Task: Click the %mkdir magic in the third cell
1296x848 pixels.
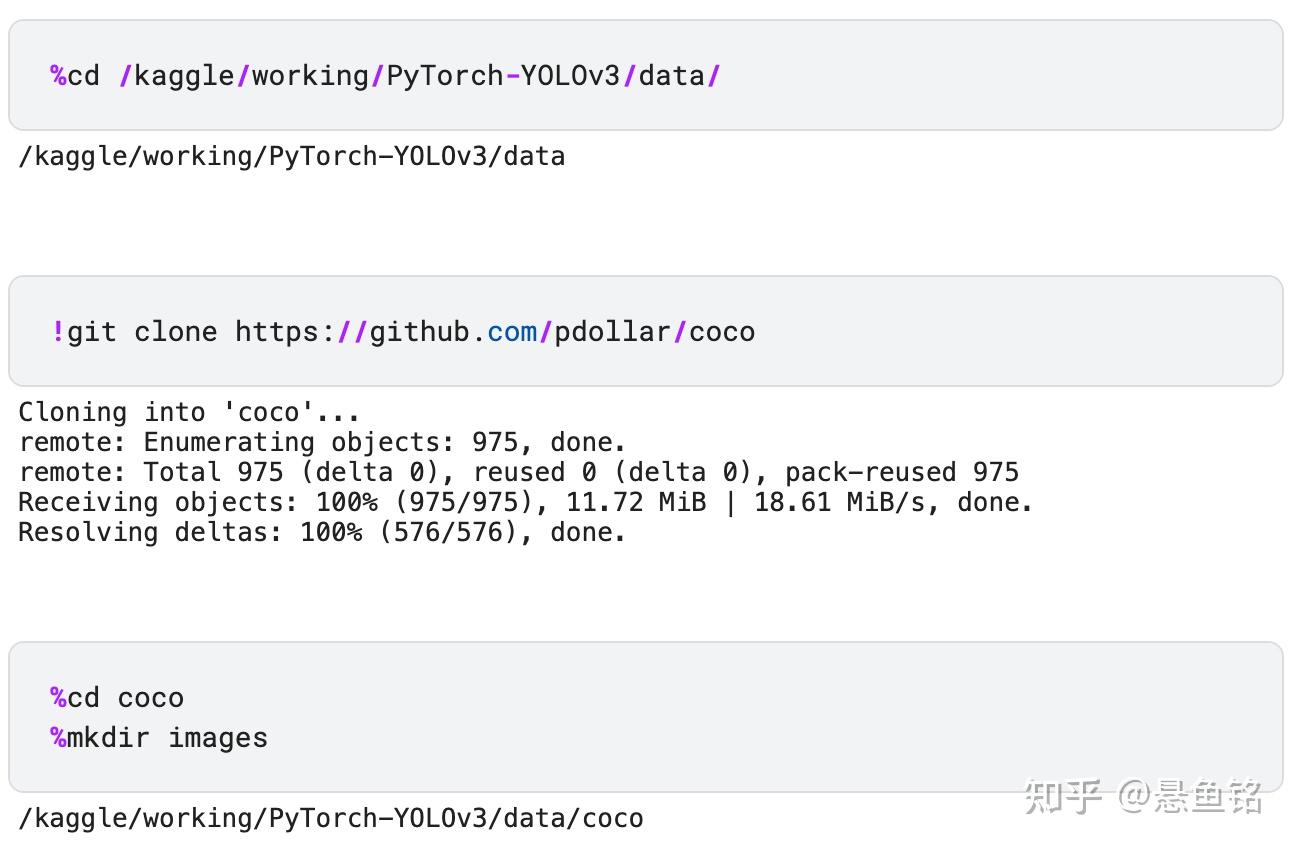Action: pyautogui.click(x=100, y=738)
